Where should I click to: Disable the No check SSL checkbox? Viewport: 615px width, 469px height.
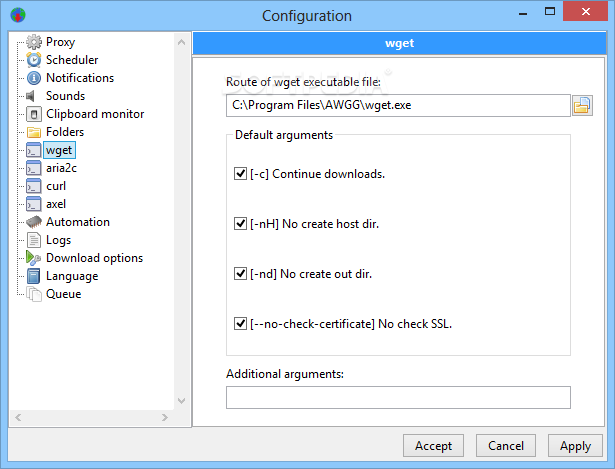coord(240,324)
